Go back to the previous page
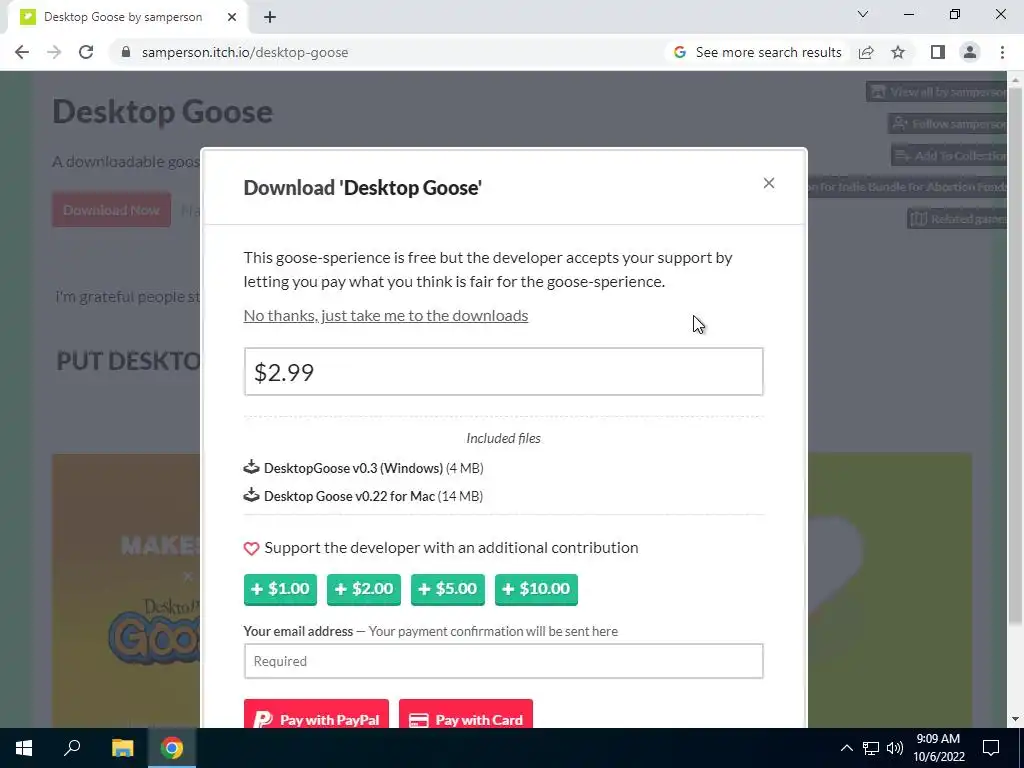This screenshot has height=768, width=1024. [x=22, y=52]
